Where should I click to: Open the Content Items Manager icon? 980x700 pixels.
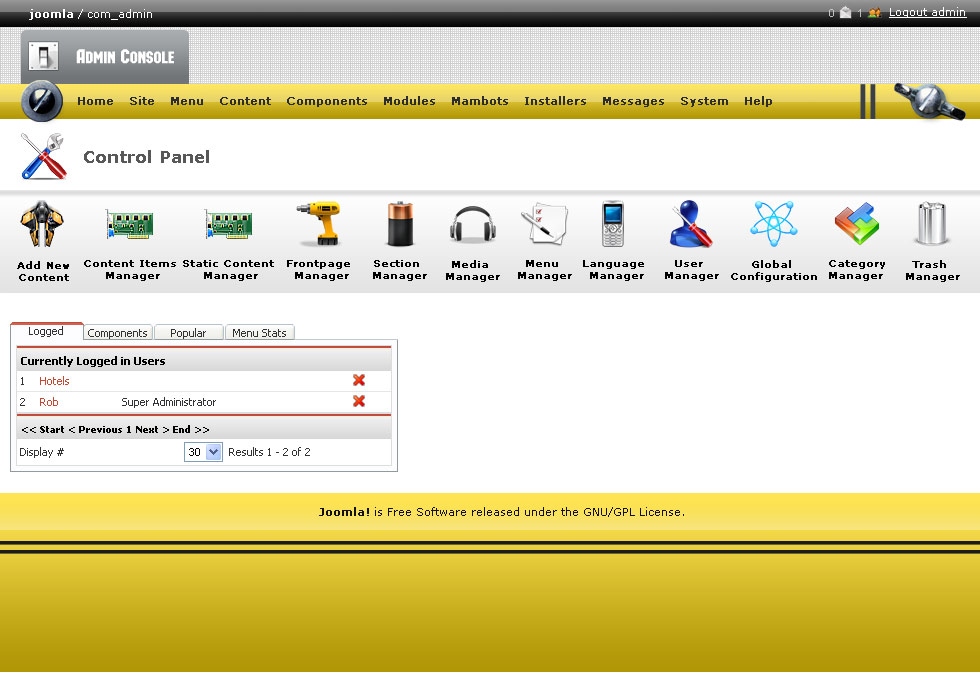point(130,224)
